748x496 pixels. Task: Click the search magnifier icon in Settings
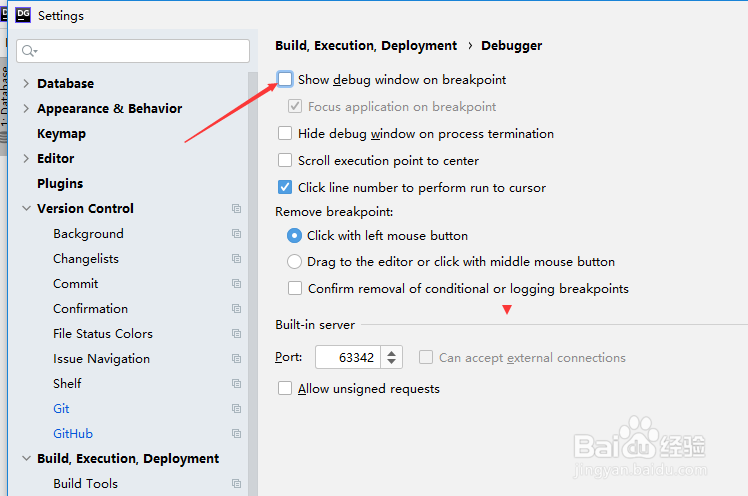pyautogui.click(x=30, y=51)
